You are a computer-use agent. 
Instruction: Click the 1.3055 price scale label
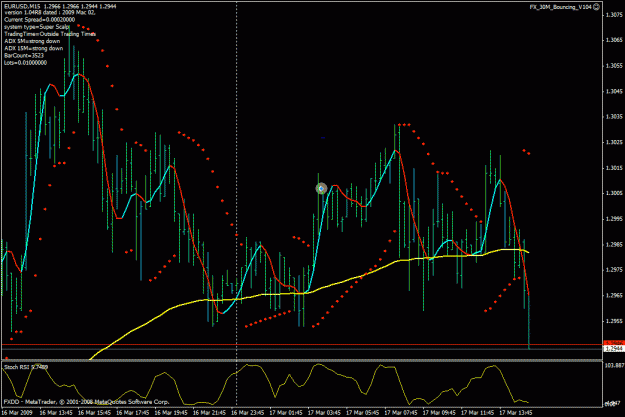click(614, 66)
